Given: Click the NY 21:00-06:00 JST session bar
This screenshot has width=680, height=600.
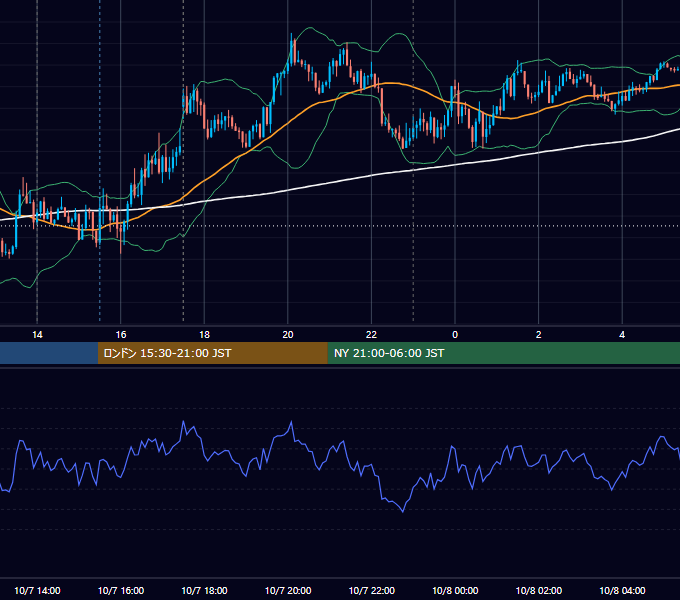Looking at the screenshot, I should (x=503, y=353).
